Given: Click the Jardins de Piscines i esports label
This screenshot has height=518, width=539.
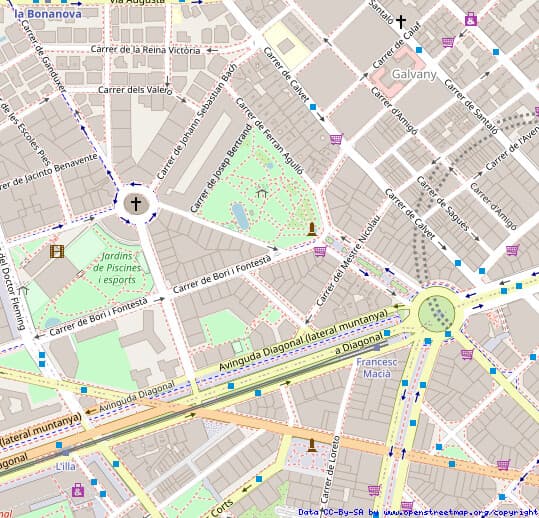Looking at the screenshot, I should pyautogui.click(x=118, y=268).
